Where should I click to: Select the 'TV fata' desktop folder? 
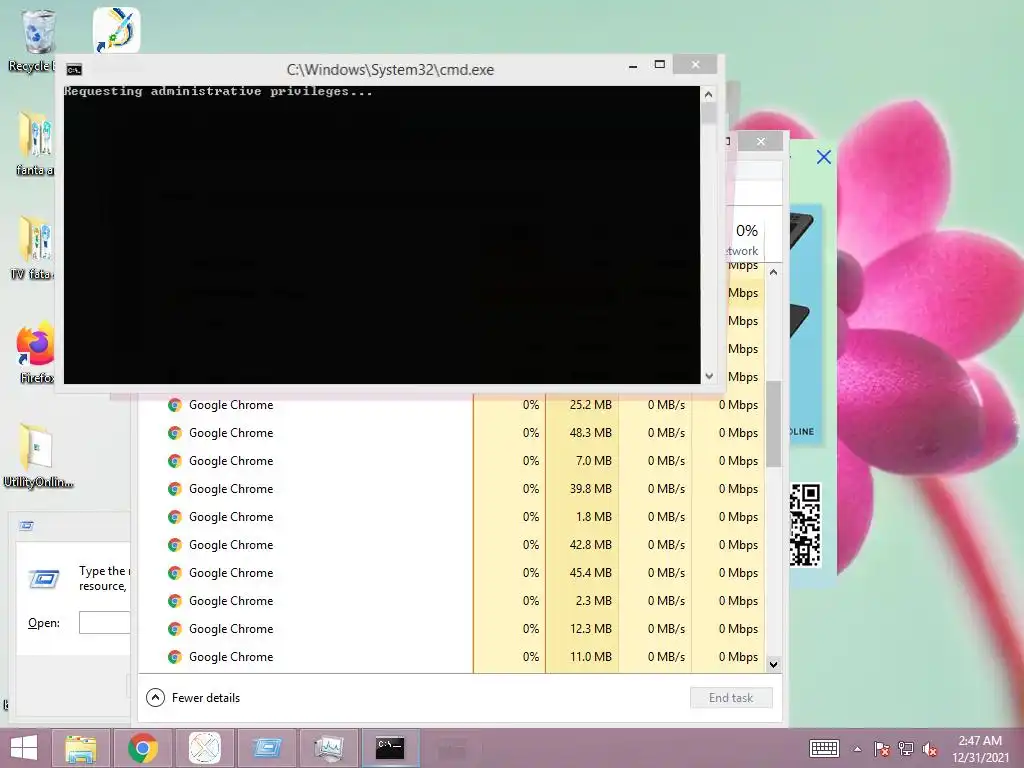pyautogui.click(x=33, y=247)
